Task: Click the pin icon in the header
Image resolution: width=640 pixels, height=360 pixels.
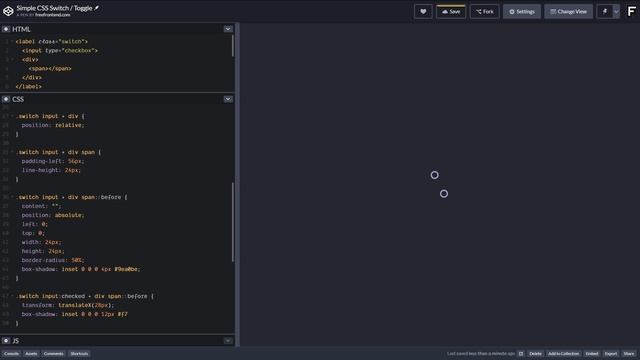Action: (x=604, y=11)
